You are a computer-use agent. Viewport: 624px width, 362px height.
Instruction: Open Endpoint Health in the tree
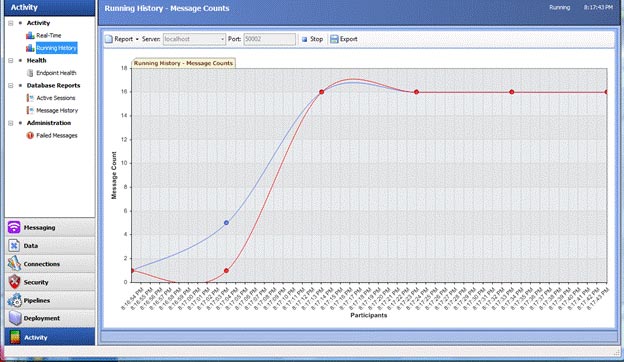pos(56,73)
